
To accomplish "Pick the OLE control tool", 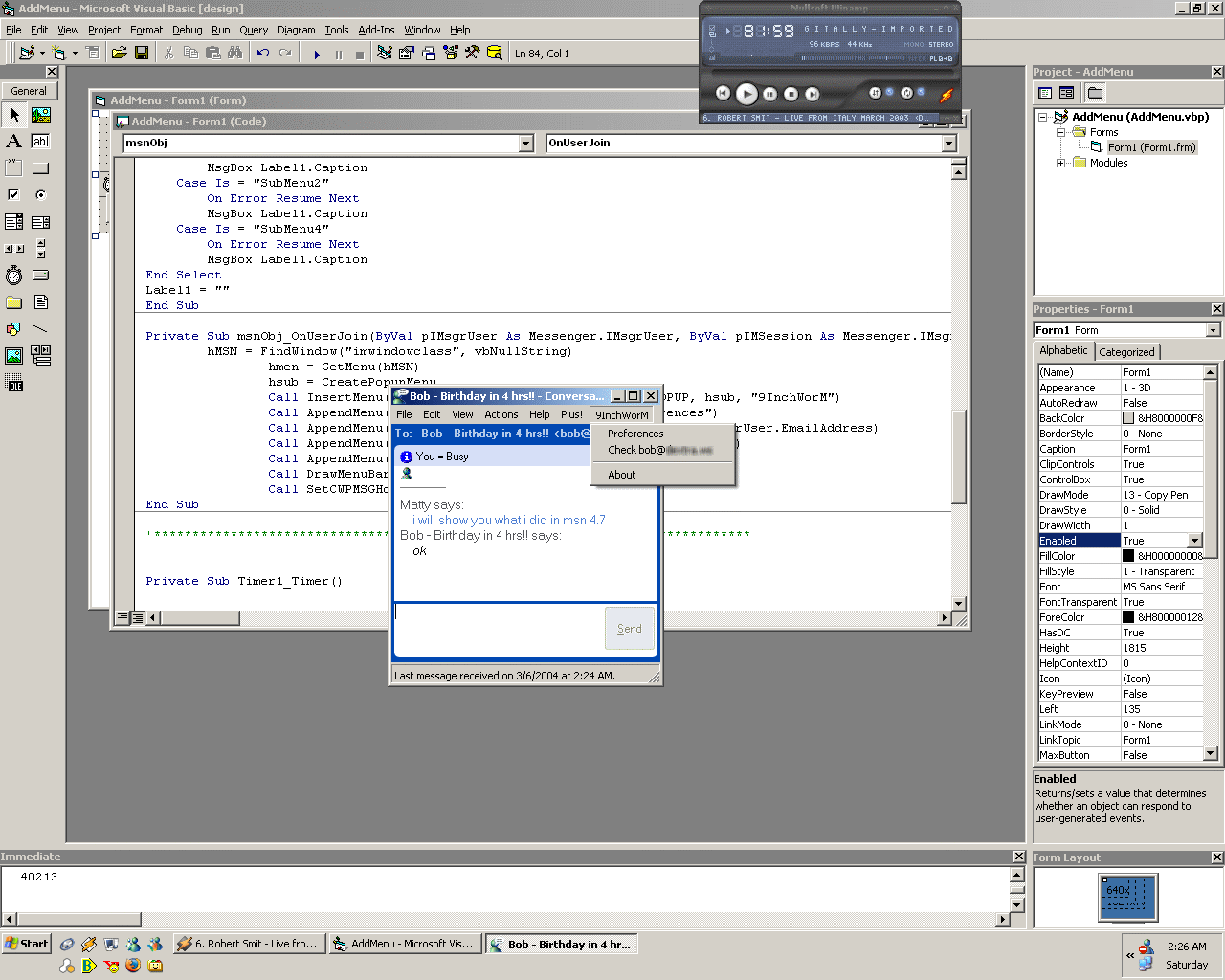I will coord(14,385).
